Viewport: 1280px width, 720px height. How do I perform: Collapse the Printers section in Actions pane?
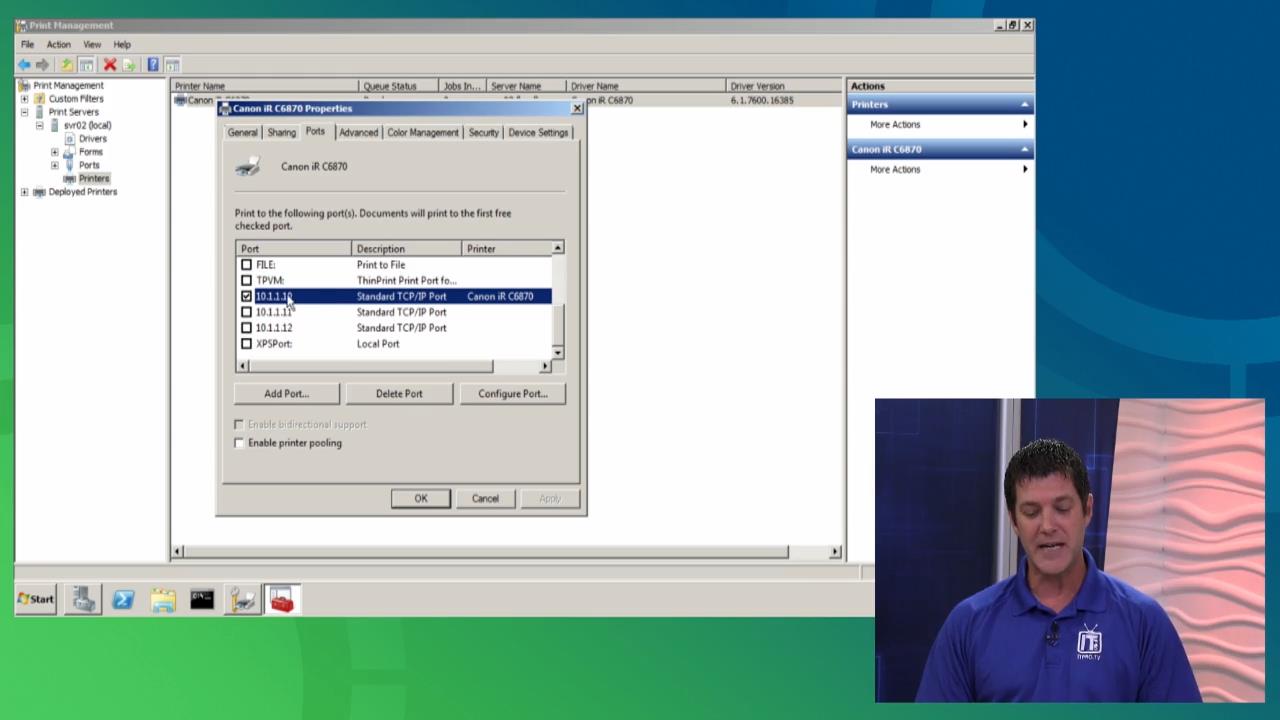click(x=1024, y=104)
